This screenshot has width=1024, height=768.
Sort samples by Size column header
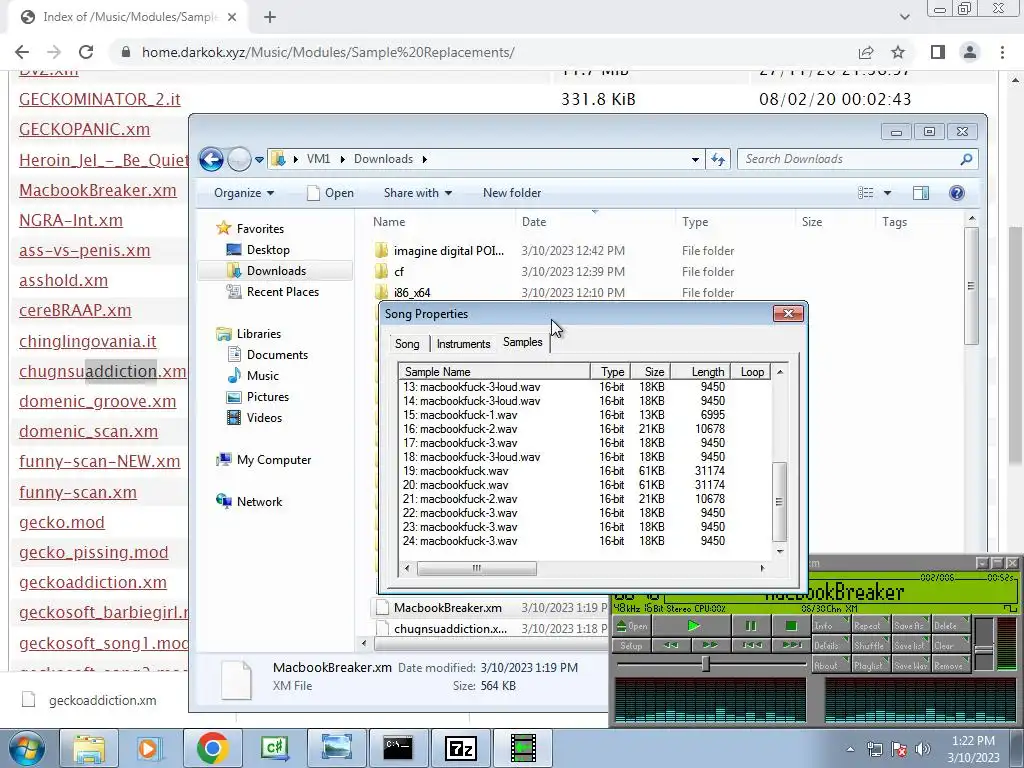(x=650, y=372)
